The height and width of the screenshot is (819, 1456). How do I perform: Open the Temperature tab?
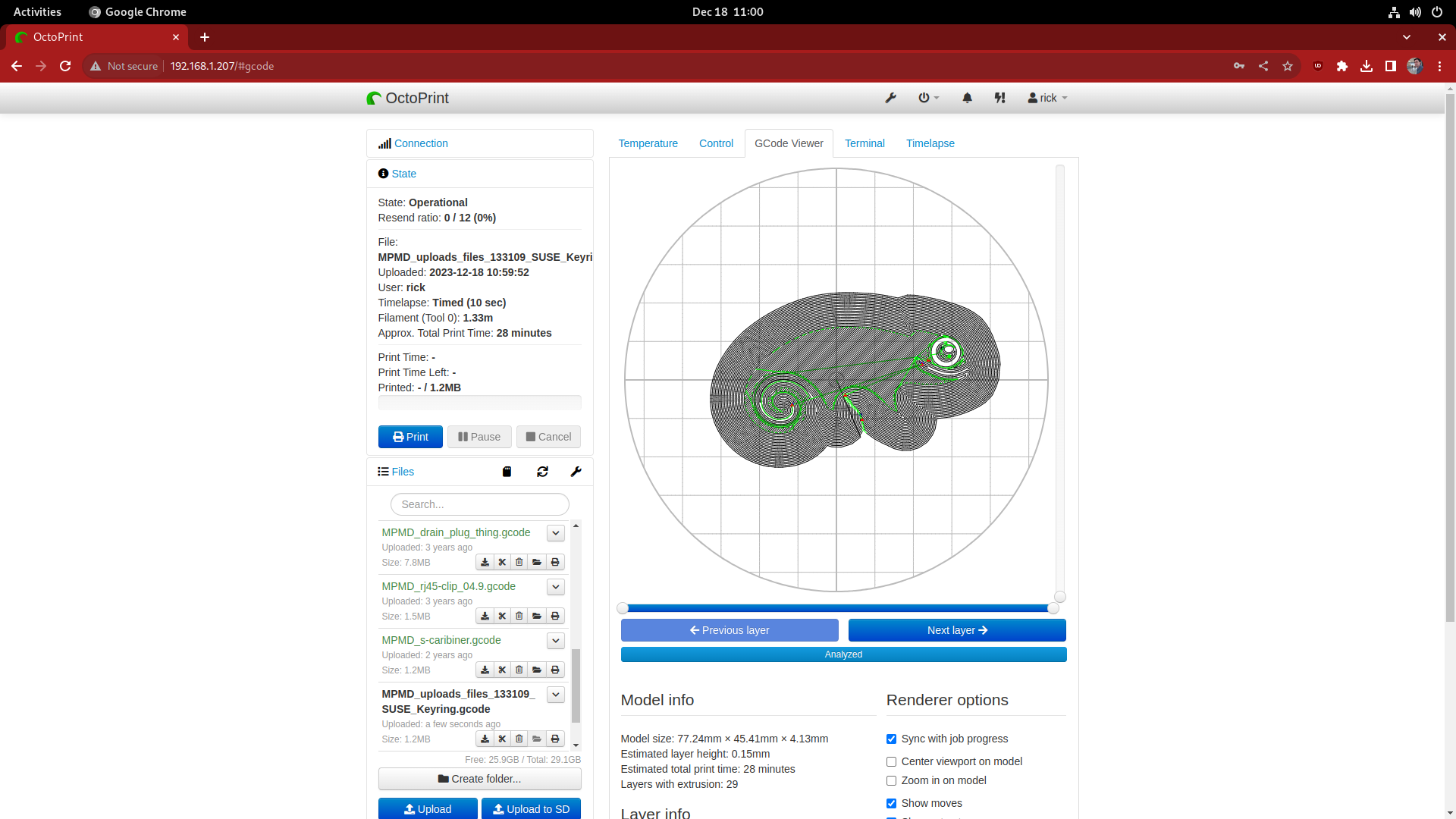(648, 143)
